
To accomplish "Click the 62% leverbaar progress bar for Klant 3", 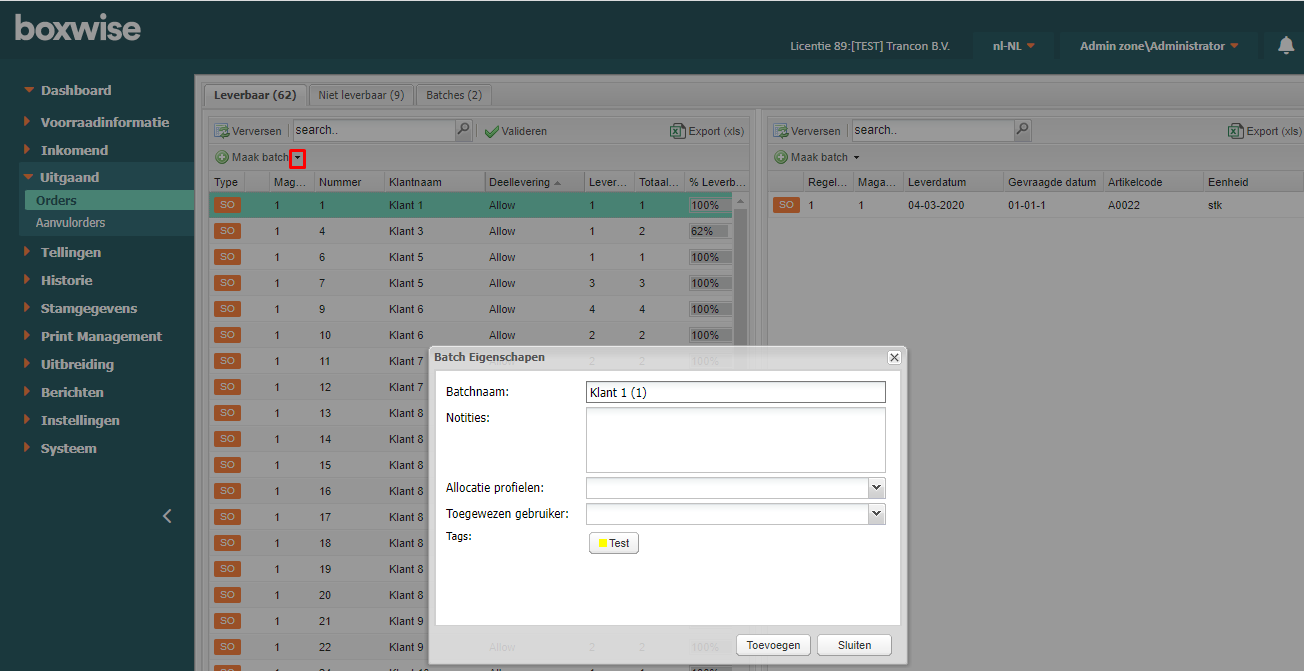I will (708, 230).
